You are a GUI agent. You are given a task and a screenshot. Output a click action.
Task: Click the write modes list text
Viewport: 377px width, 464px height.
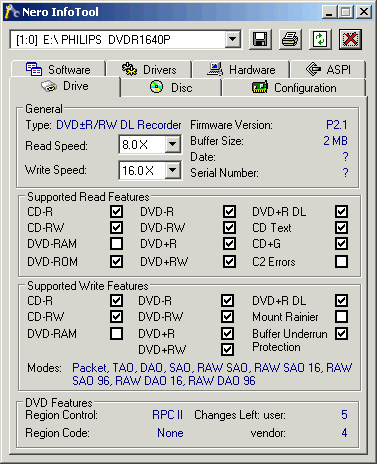click(x=212, y=374)
